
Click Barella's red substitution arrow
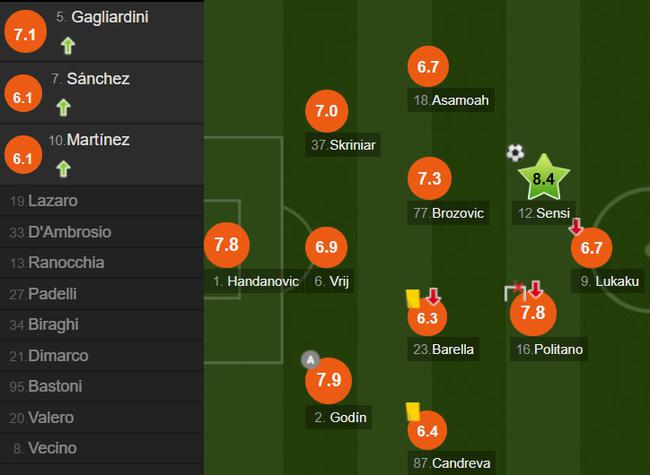click(433, 296)
